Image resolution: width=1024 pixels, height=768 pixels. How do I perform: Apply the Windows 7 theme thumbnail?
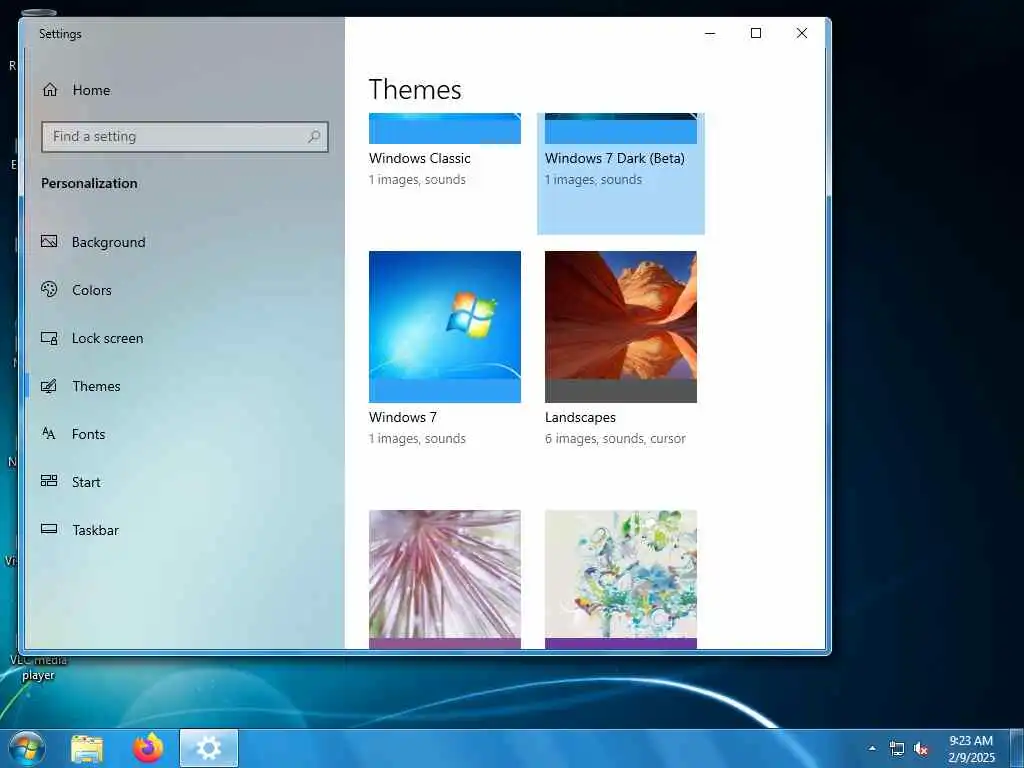[x=445, y=327]
